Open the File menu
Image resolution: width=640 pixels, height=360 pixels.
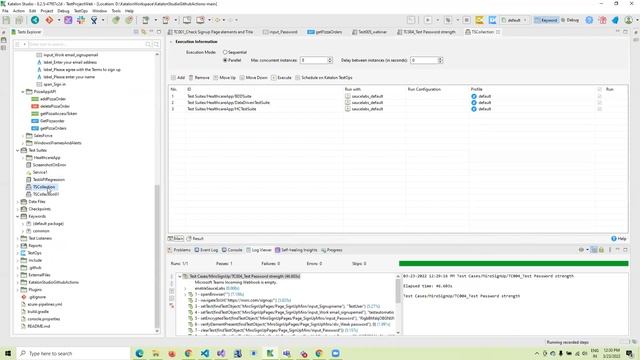5,11
